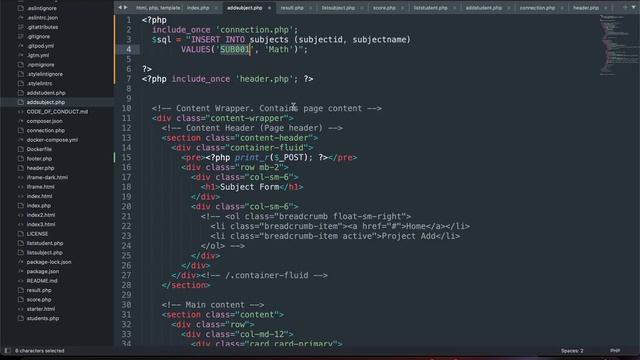This screenshot has width=640, height=360.
Task: Open the tab list dropdown arrow
Action: (633, 7)
